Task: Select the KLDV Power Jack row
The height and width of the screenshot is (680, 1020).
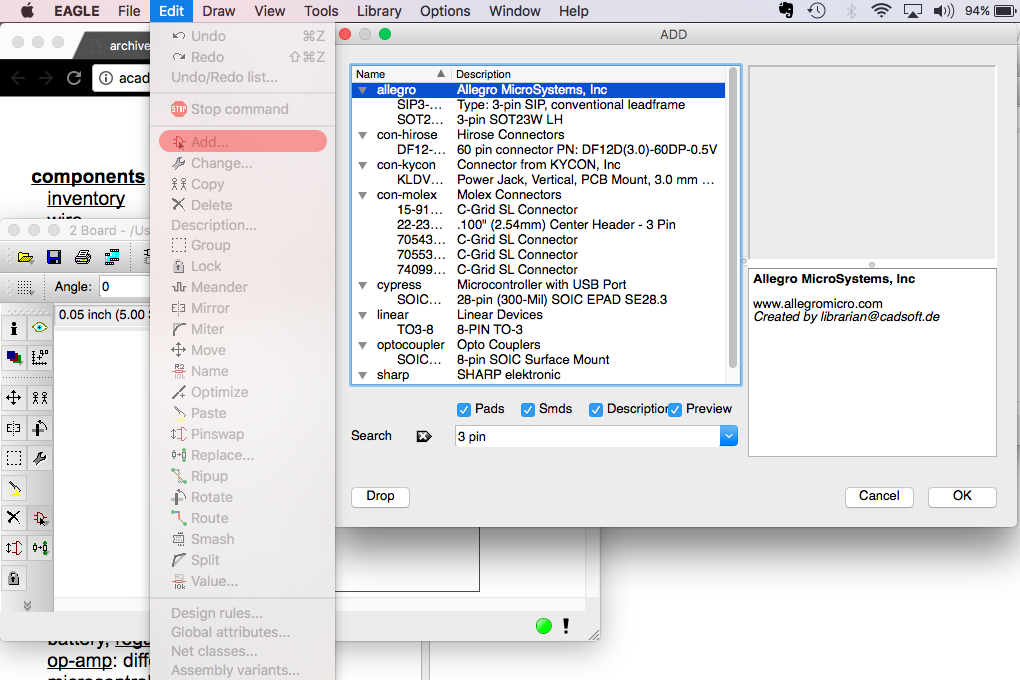Action: coord(539,180)
